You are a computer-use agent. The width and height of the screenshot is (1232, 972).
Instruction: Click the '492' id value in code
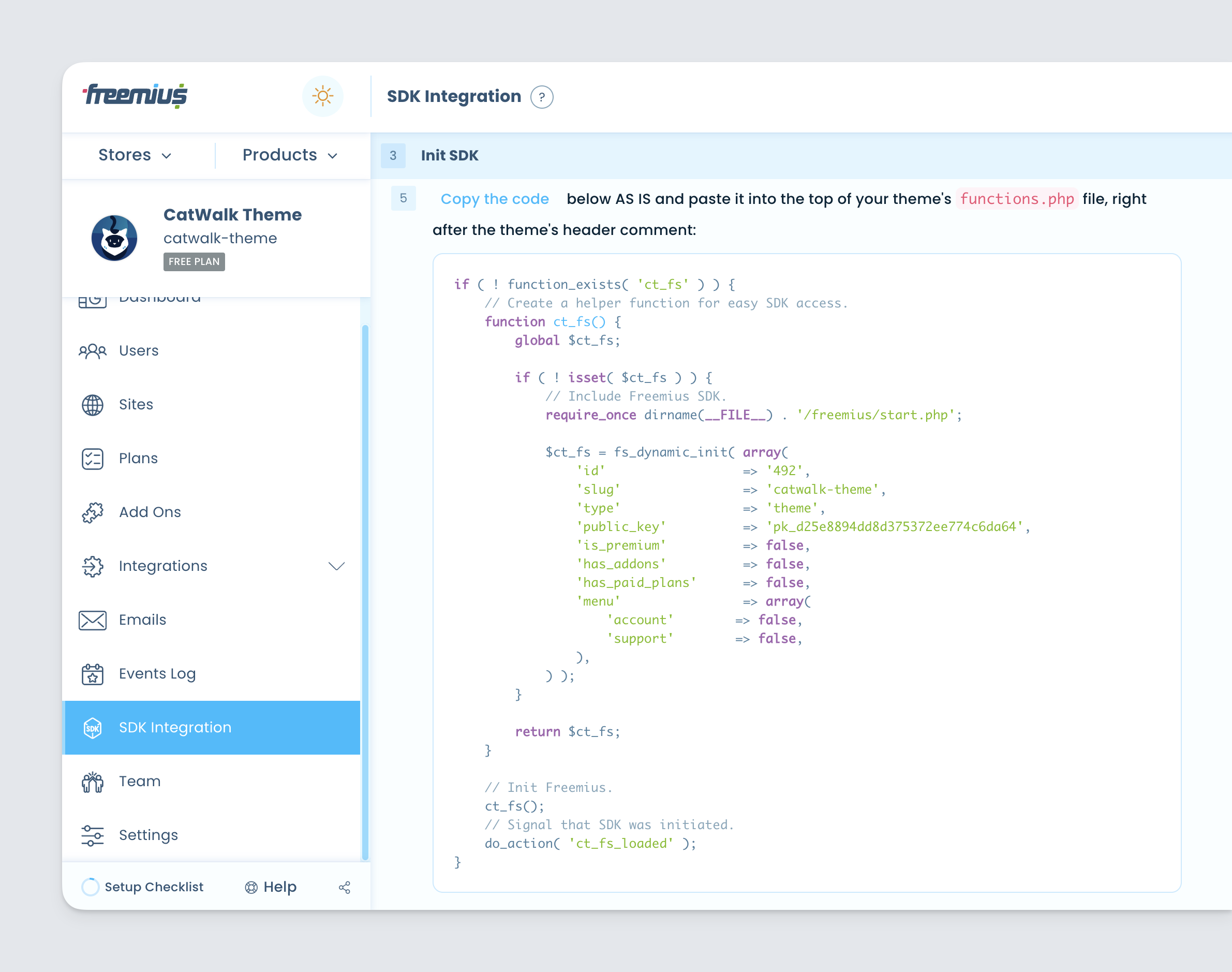tap(784, 470)
